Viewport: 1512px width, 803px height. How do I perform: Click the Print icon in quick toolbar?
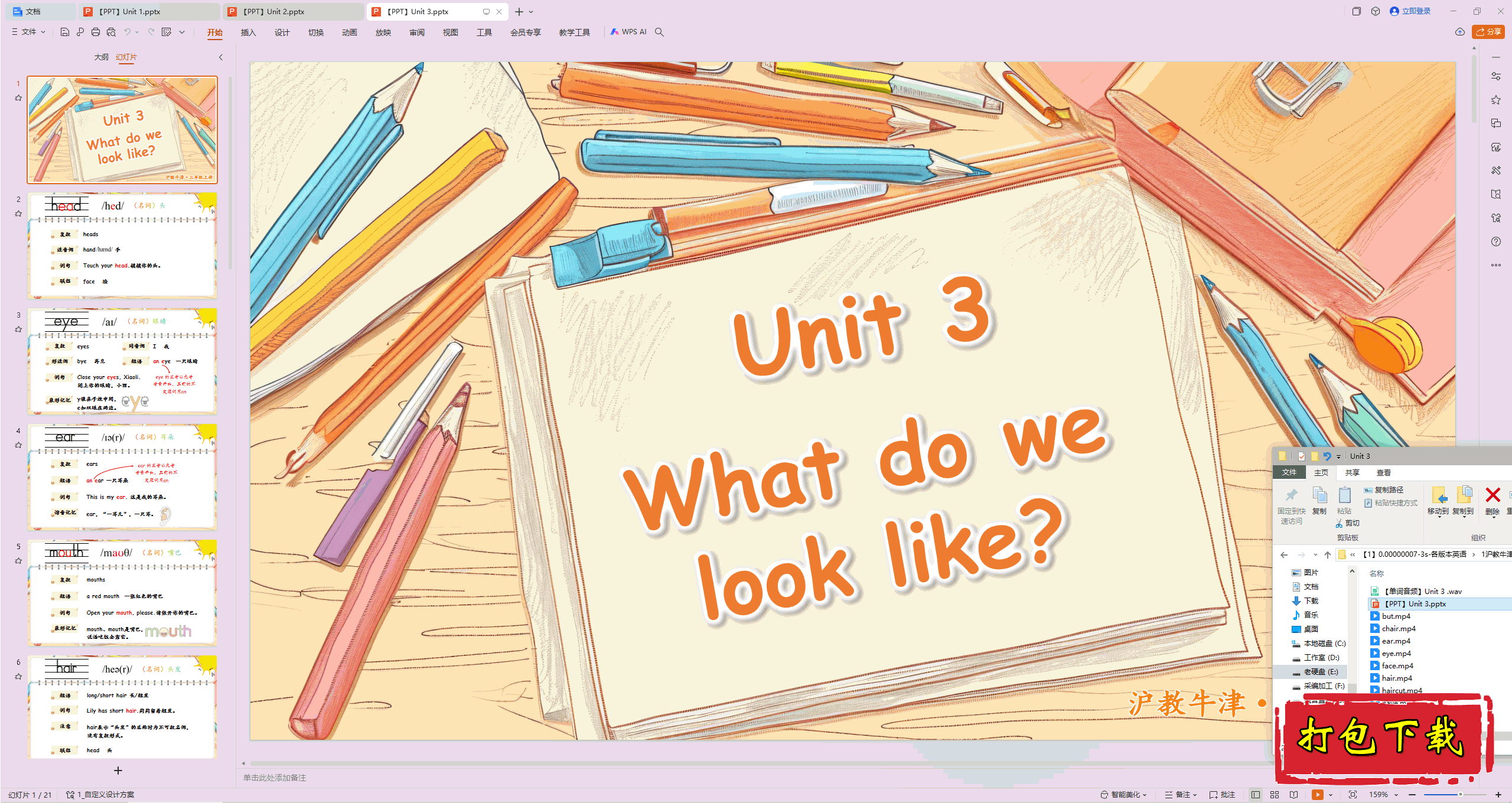(96, 32)
